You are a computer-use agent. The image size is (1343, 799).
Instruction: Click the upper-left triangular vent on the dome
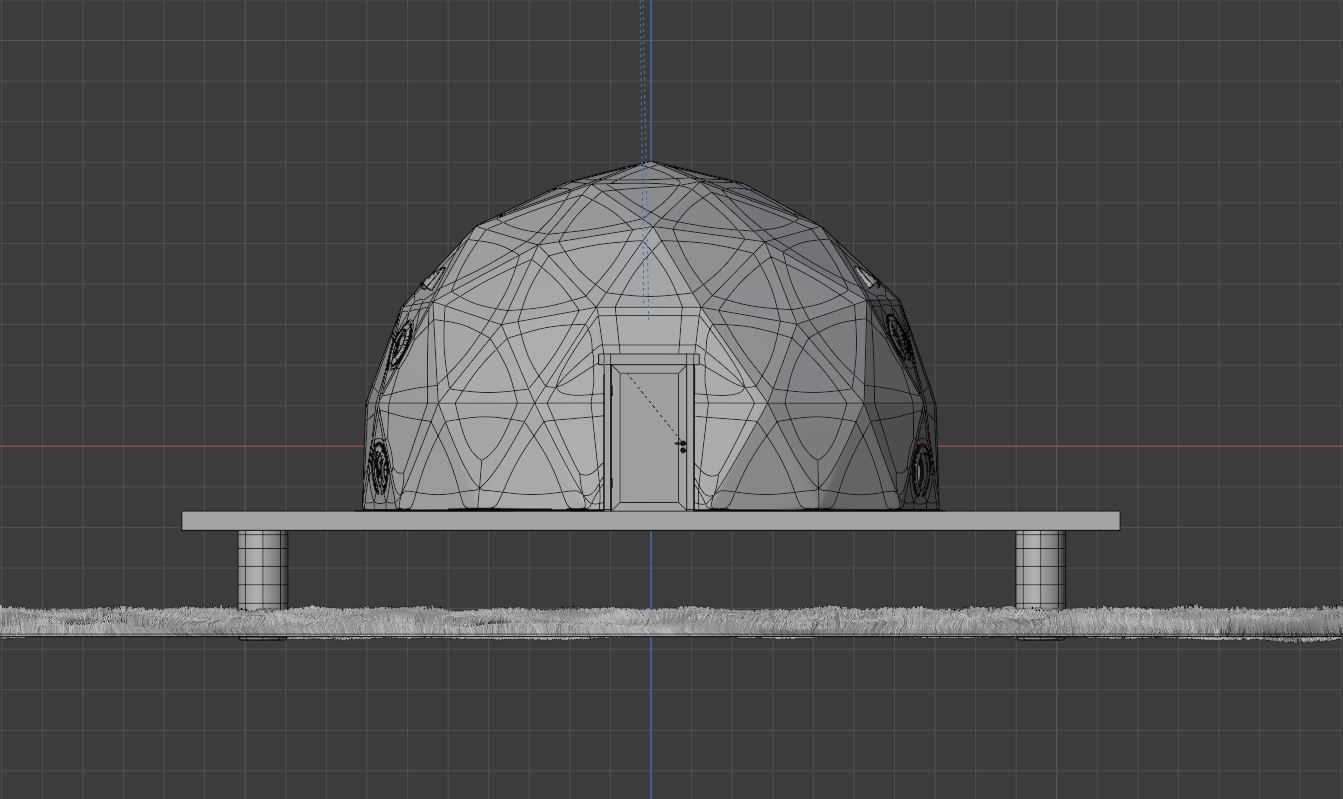coord(433,276)
